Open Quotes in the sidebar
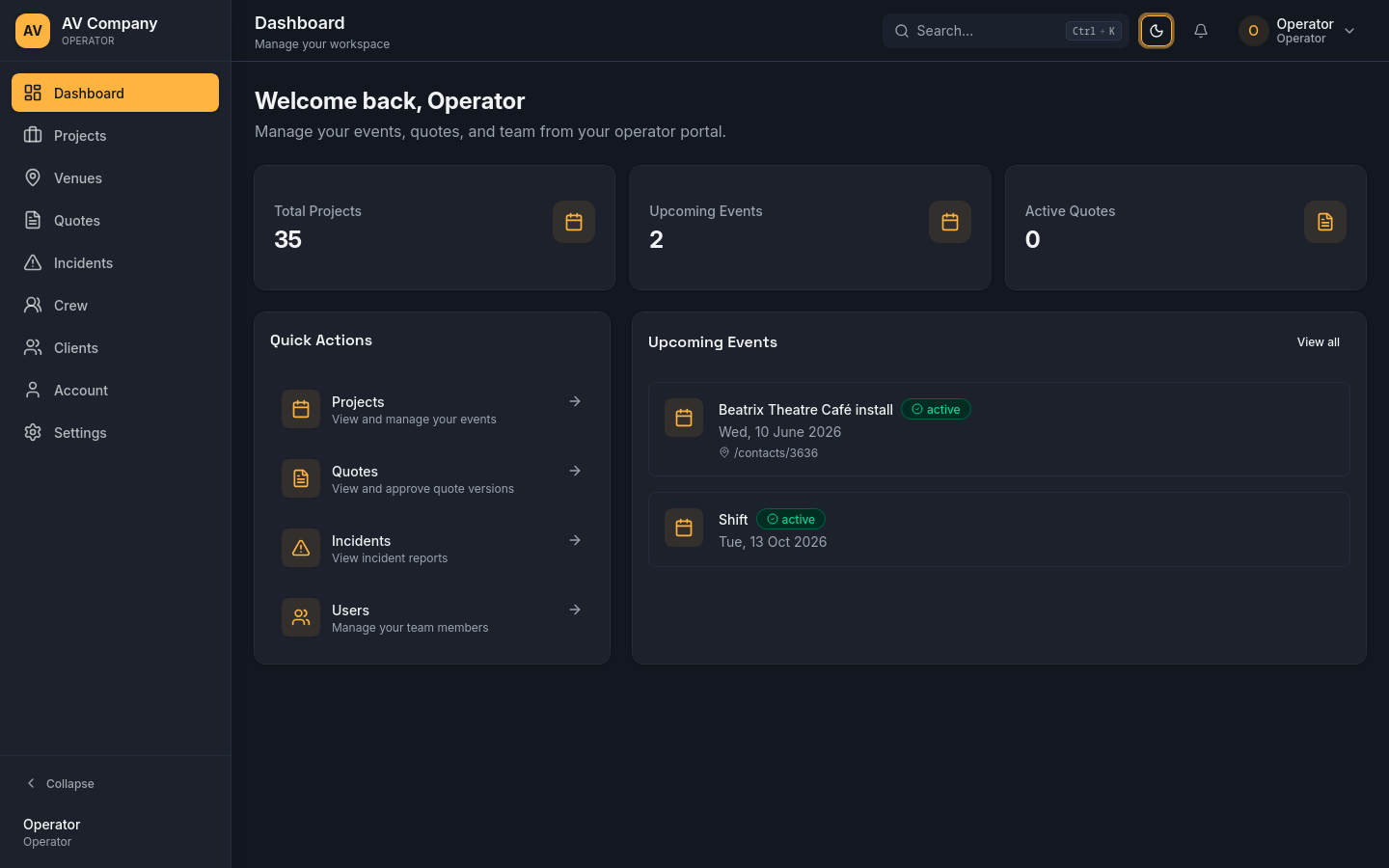 [x=115, y=220]
